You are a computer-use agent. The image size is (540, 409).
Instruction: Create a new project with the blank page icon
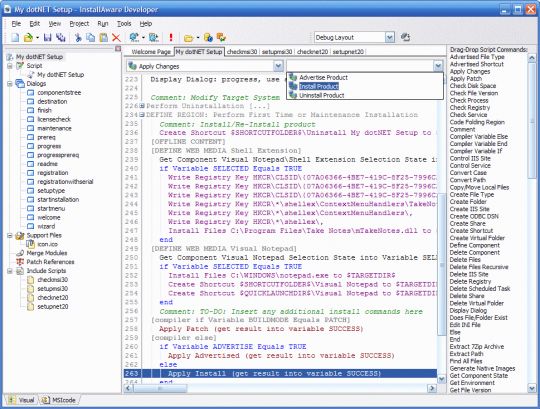point(15,37)
